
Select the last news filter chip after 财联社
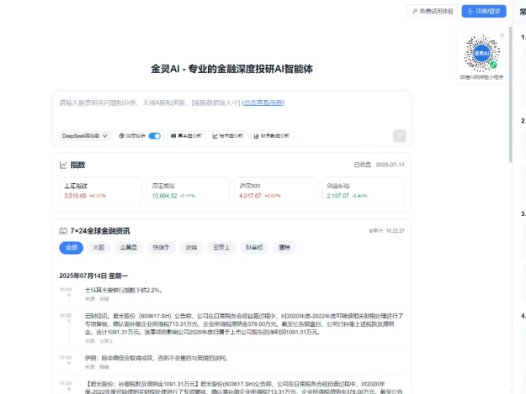(284, 247)
